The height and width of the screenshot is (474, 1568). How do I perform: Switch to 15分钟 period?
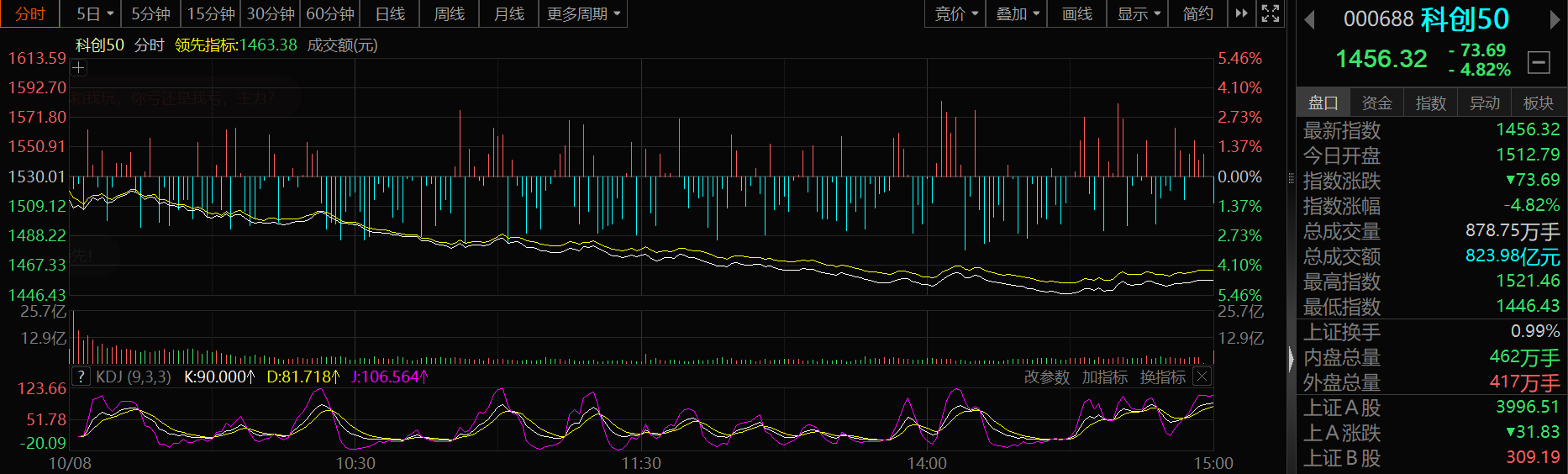[211, 13]
